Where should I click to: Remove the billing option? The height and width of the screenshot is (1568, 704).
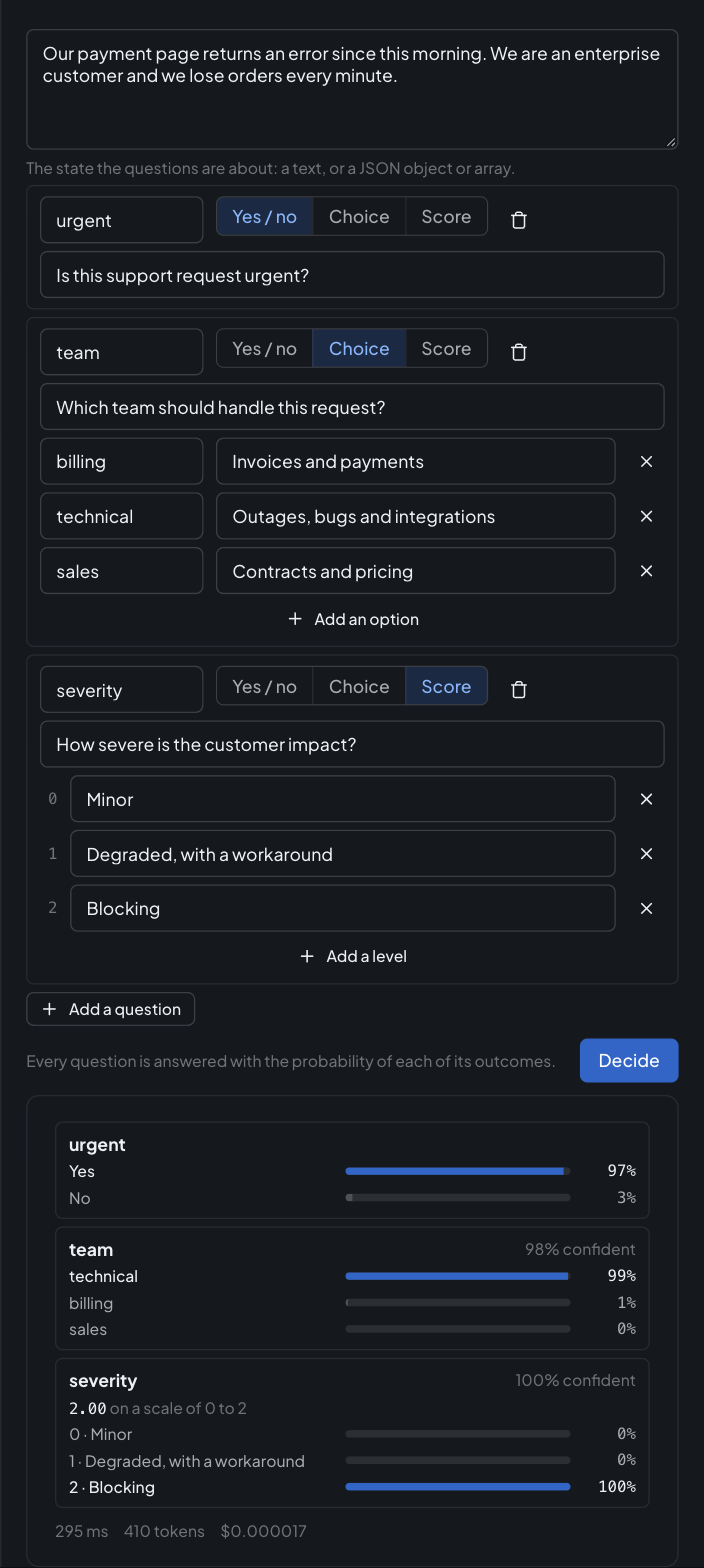646,462
